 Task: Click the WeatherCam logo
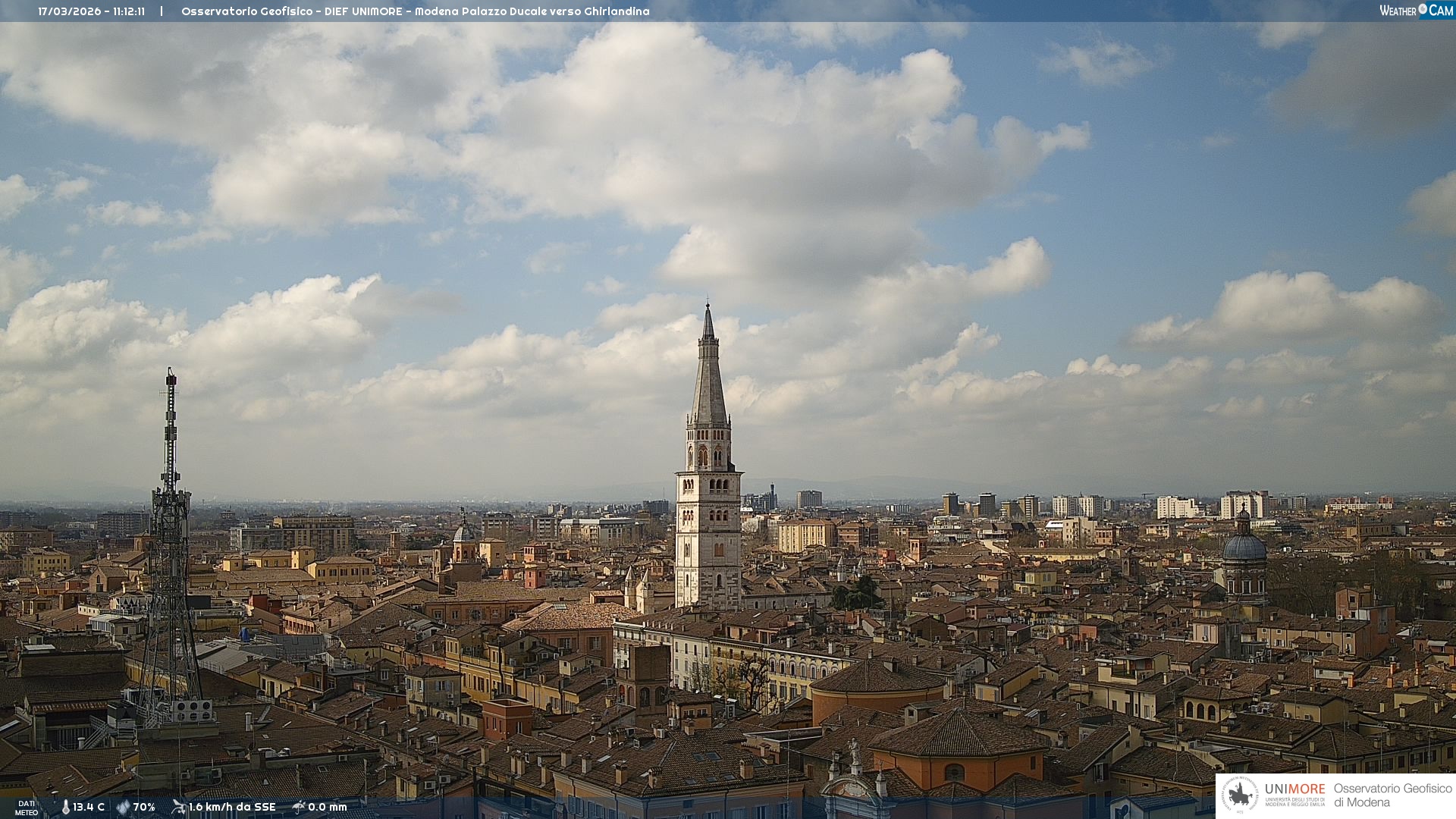click(1415, 10)
